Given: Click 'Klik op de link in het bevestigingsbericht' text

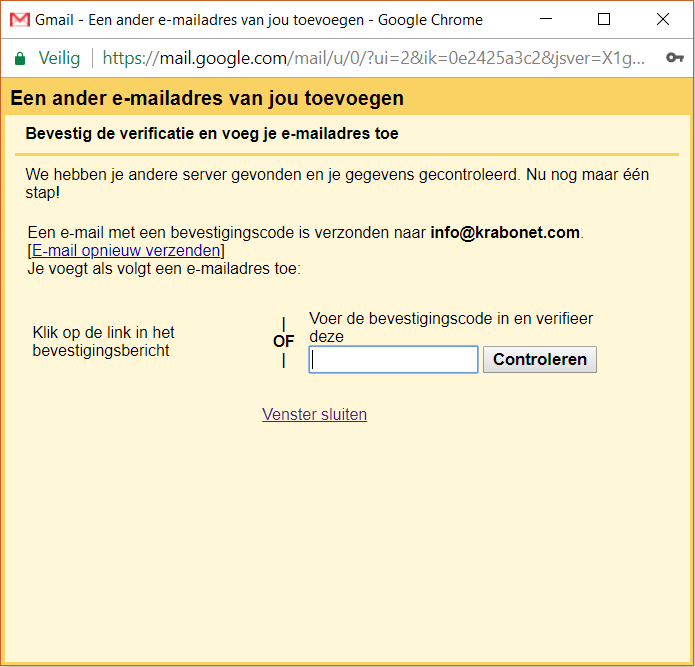Looking at the screenshot, I should pos(104,341).
